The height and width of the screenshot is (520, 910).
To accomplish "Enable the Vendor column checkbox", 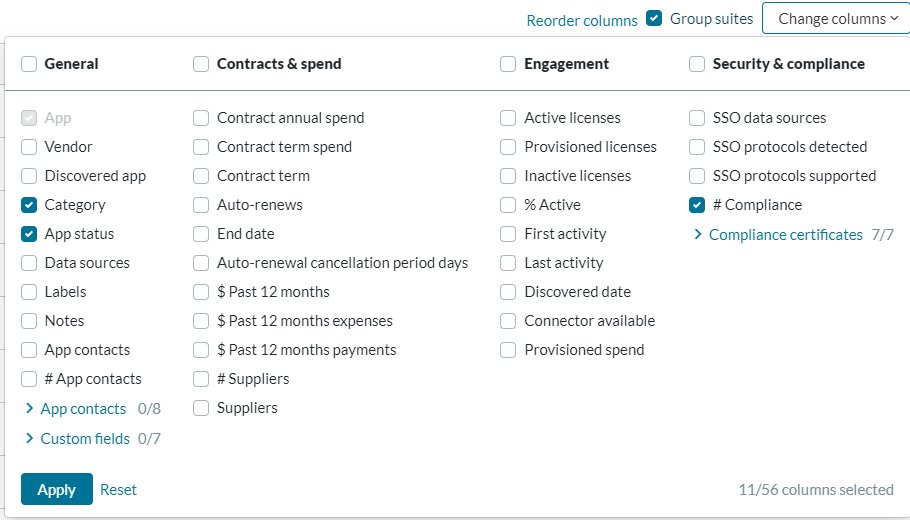I will click(x=29, y=147).
